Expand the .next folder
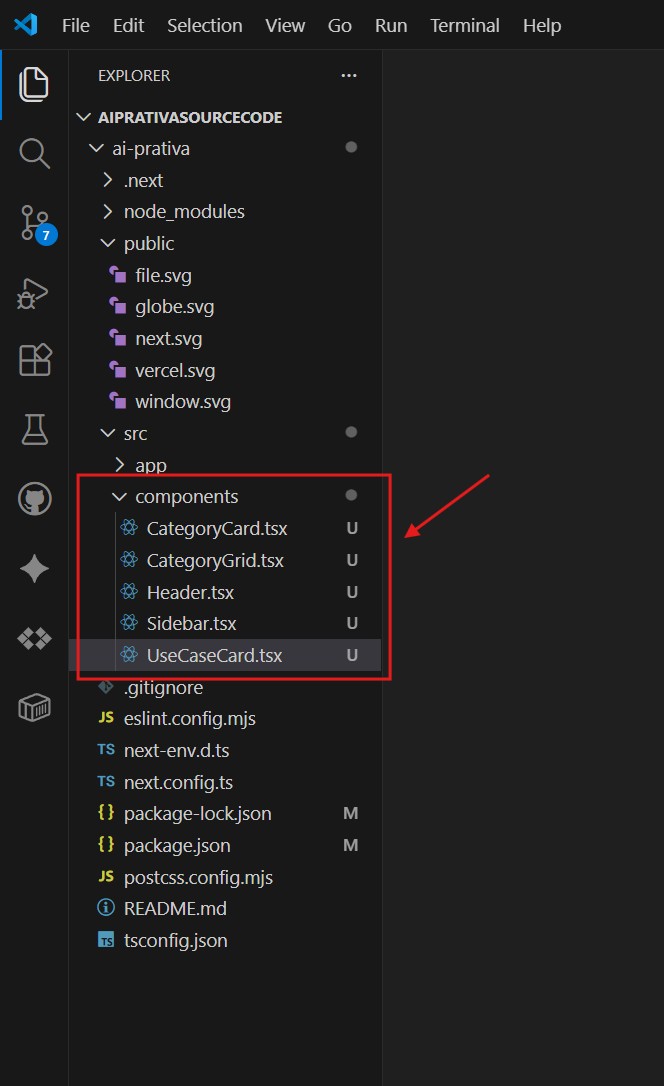Viewport: 664px width, 1086px height. point(143,181)
